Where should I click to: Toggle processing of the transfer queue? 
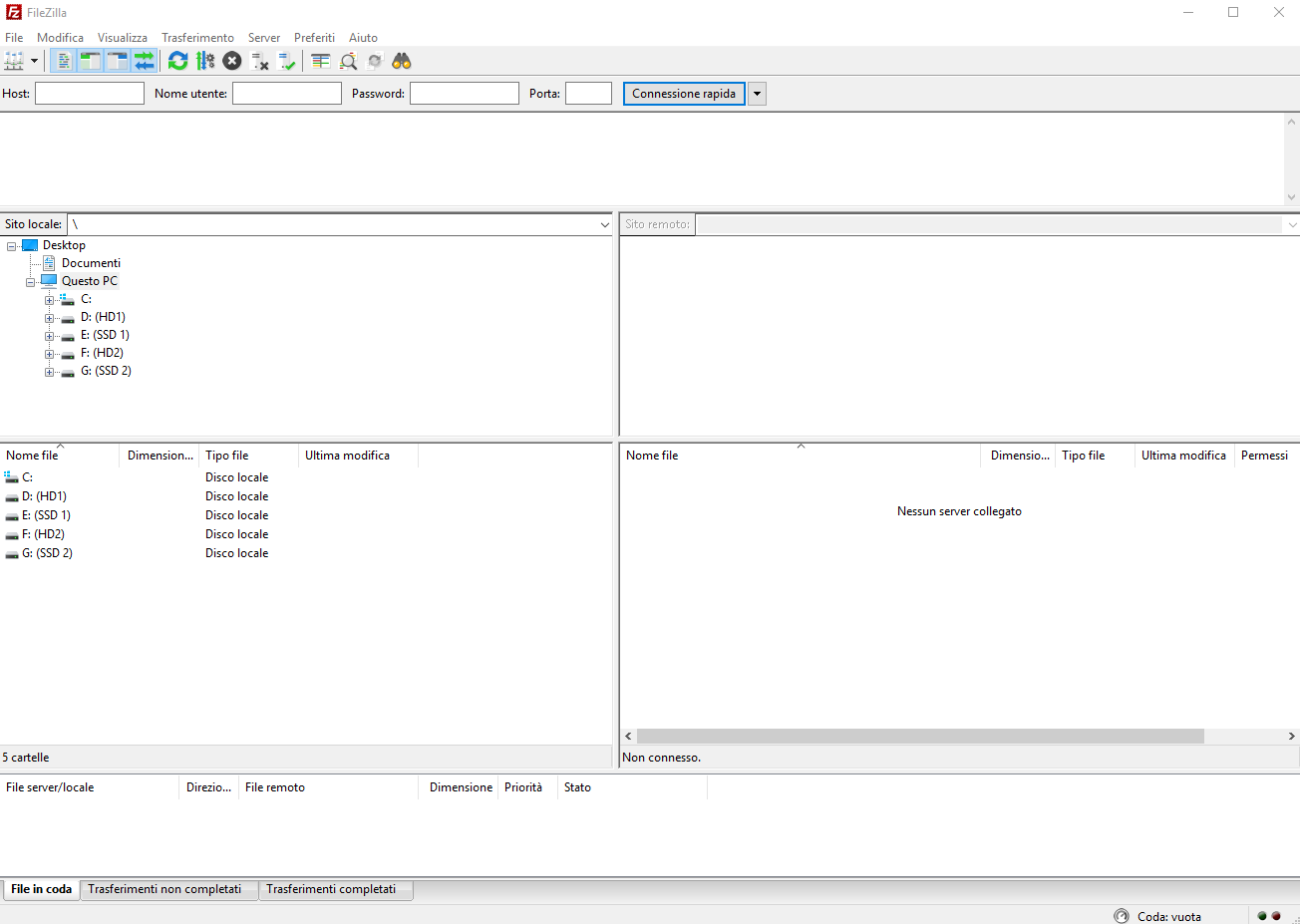pyautogui.click(x=205, y=61)
